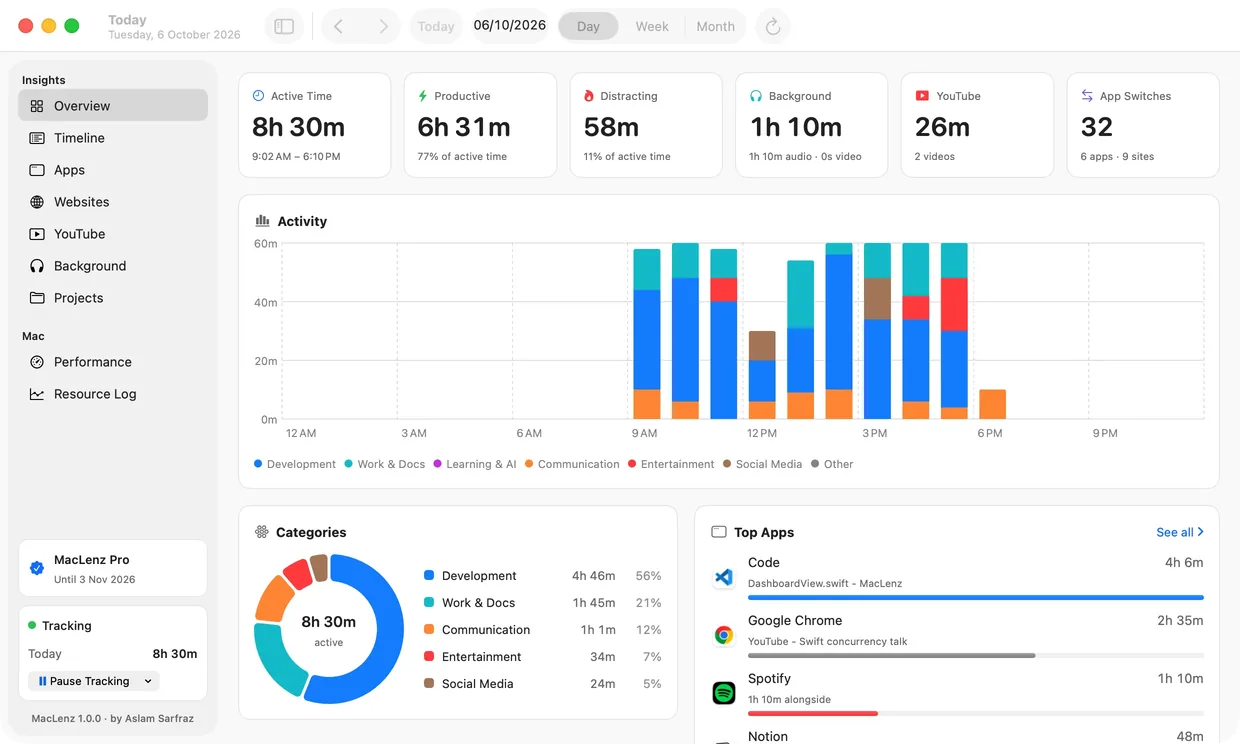Click the red YouTube icon on card
Viewport: 1240px width, 744px height.
click(922, 96)
